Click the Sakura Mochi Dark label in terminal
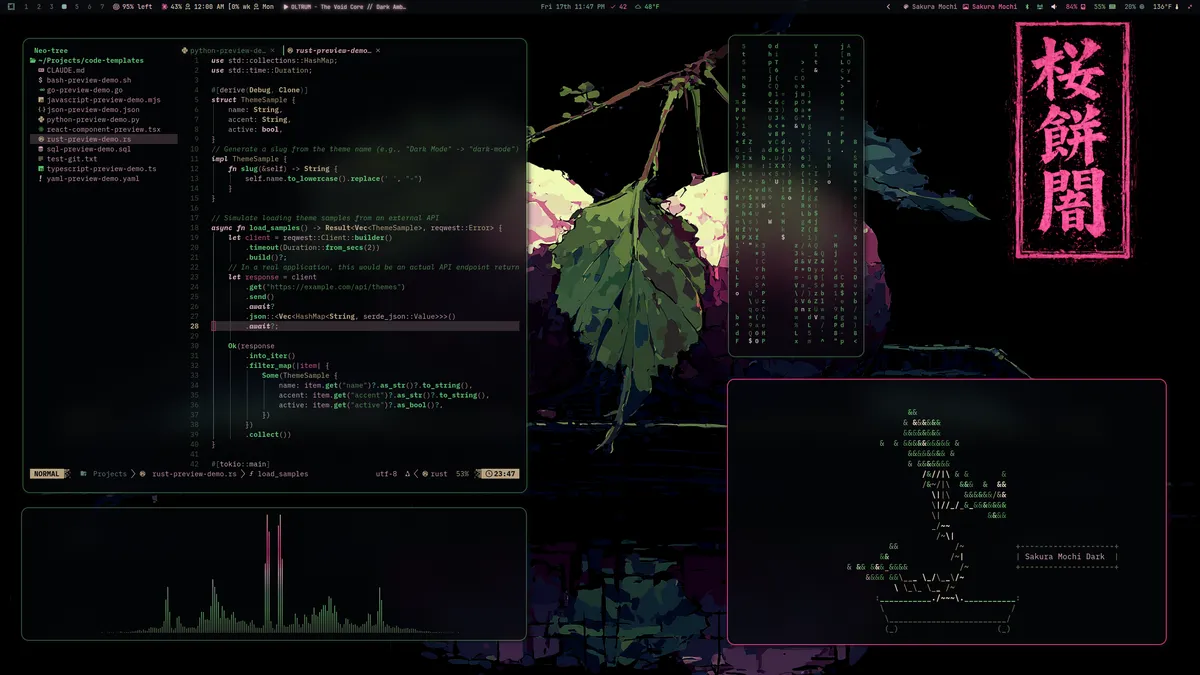 (x=1066, y=556)
